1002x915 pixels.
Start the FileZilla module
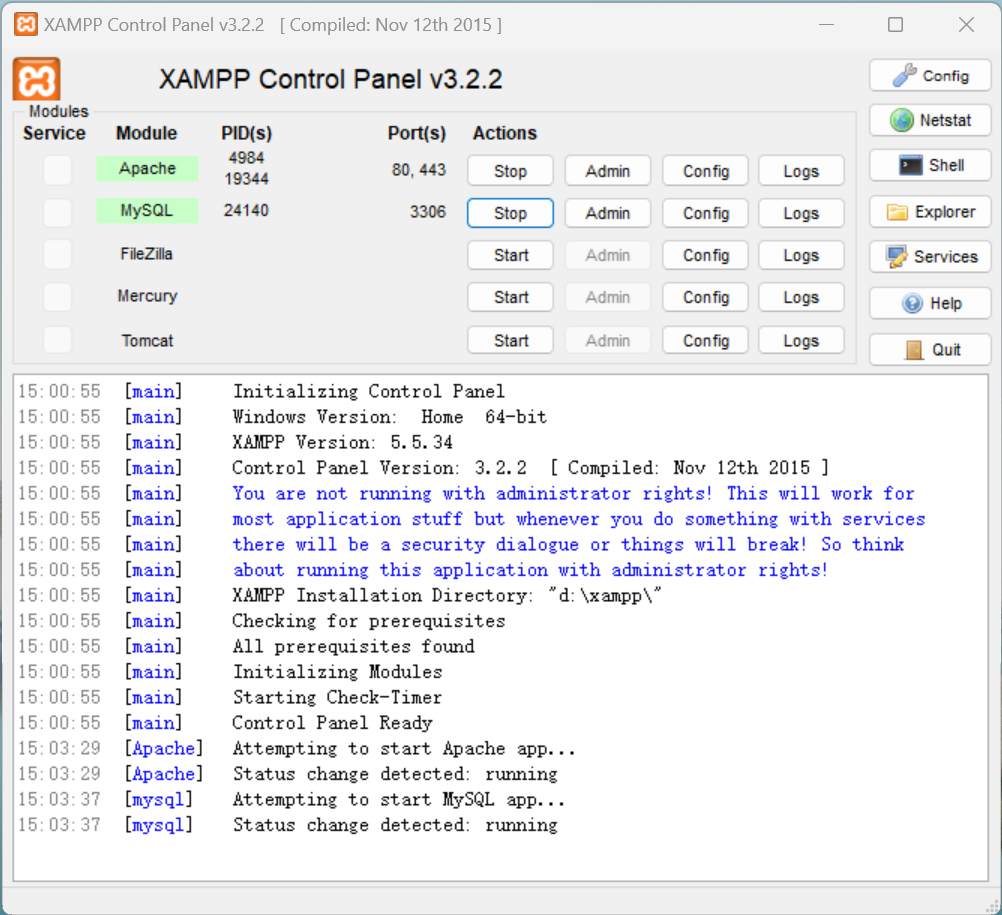pos(510,255)
